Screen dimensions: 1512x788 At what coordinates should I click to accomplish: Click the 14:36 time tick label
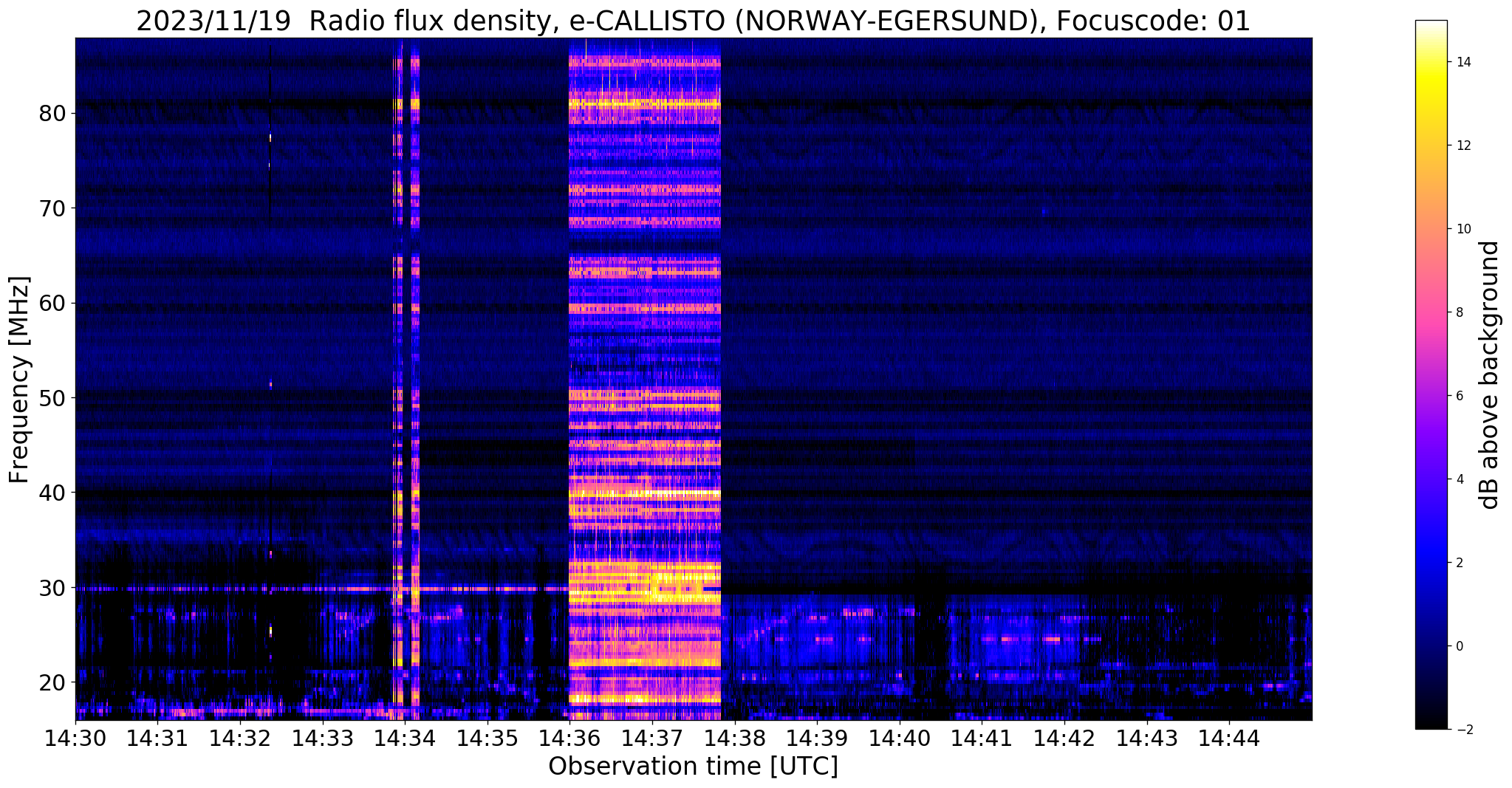point(569,738)
